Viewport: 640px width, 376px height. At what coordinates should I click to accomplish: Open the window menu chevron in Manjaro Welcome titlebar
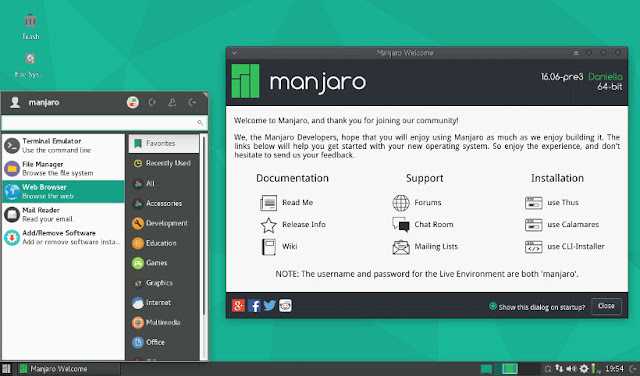pyautogui.click(x=234, y=53)
